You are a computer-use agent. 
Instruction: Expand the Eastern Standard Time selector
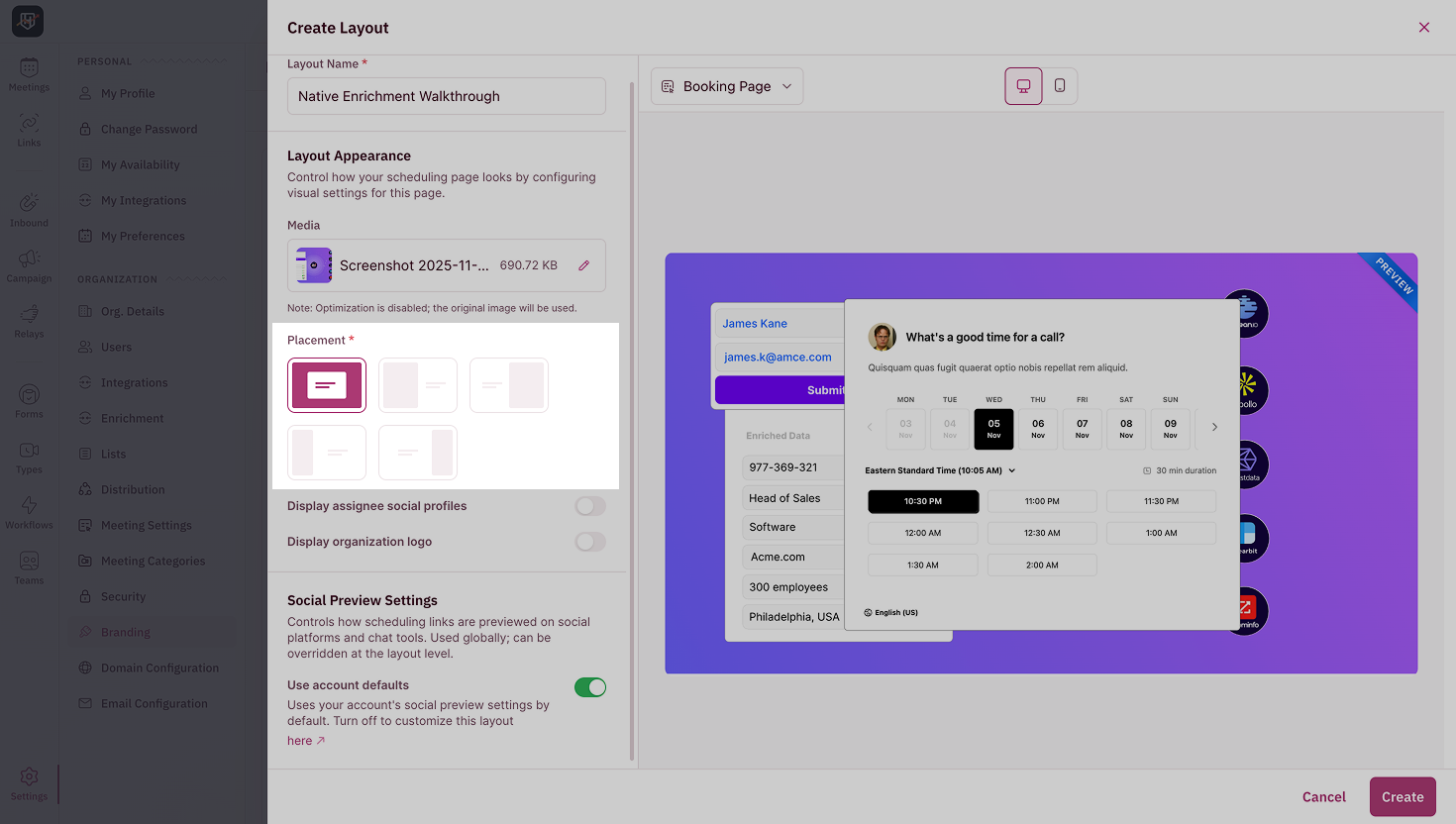940,470
